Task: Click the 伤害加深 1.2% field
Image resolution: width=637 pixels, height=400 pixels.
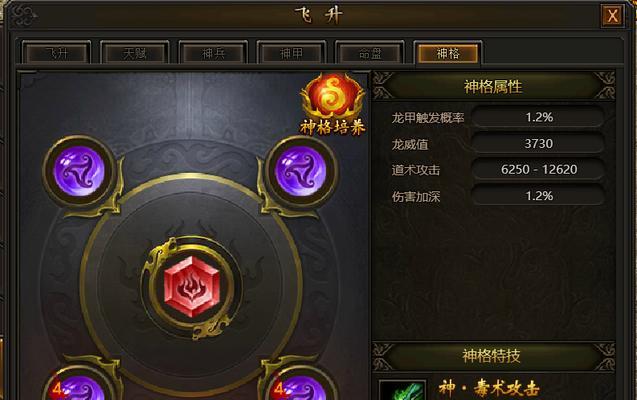Action: pyautogui.click(x=538, y=196)
